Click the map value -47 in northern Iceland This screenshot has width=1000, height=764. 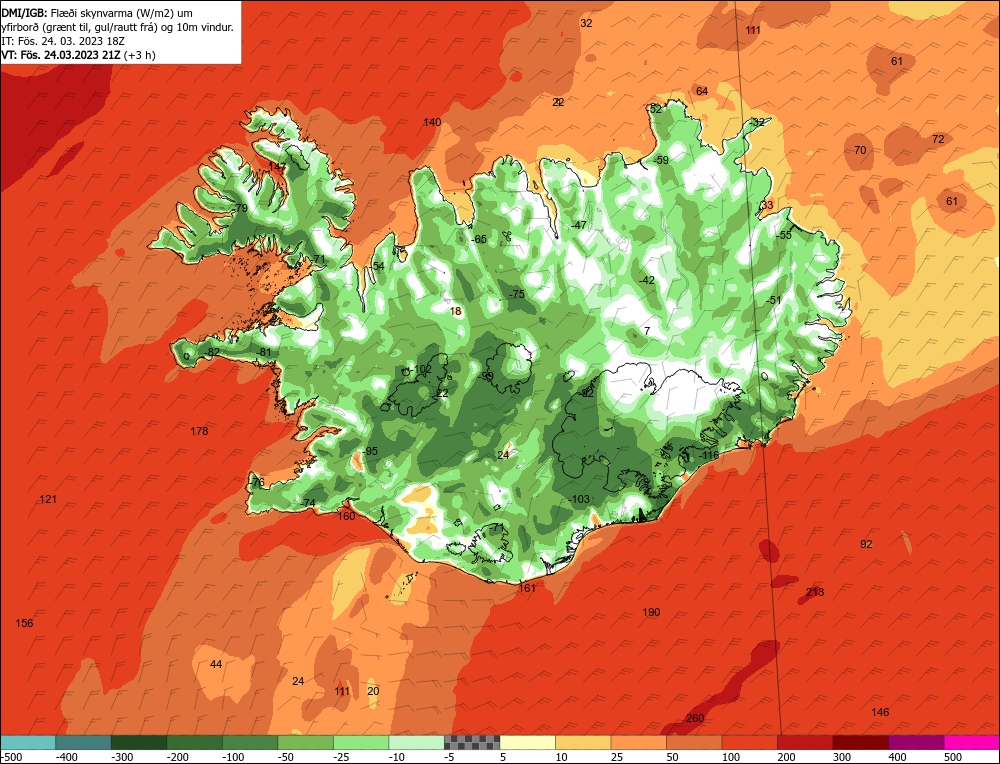(x=578, y=225)
